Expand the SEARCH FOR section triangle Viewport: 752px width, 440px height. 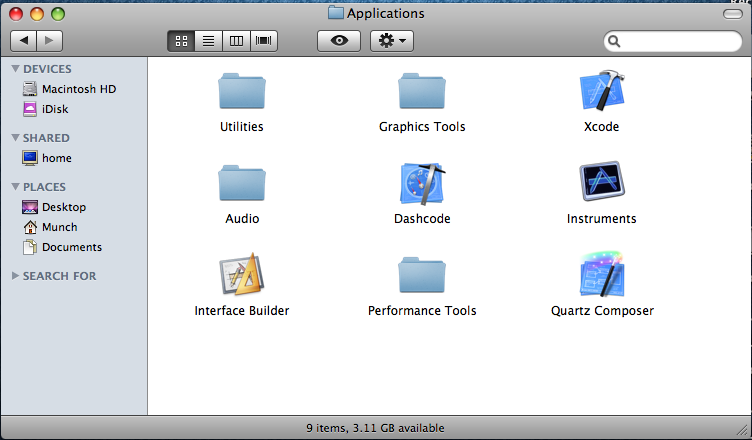click(x=15, y=276)
